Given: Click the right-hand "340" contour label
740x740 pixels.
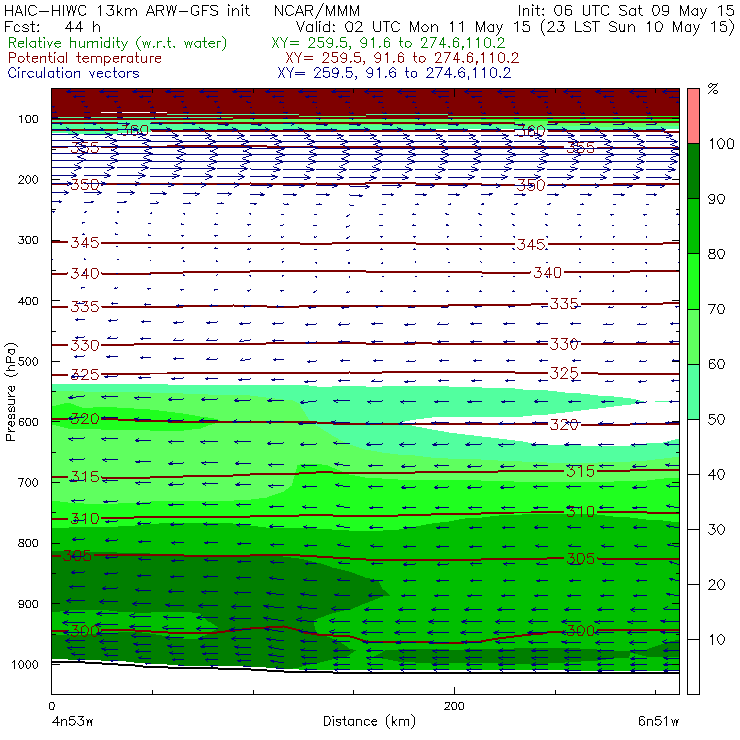Looking at the screenshot, I should (547, 273).
